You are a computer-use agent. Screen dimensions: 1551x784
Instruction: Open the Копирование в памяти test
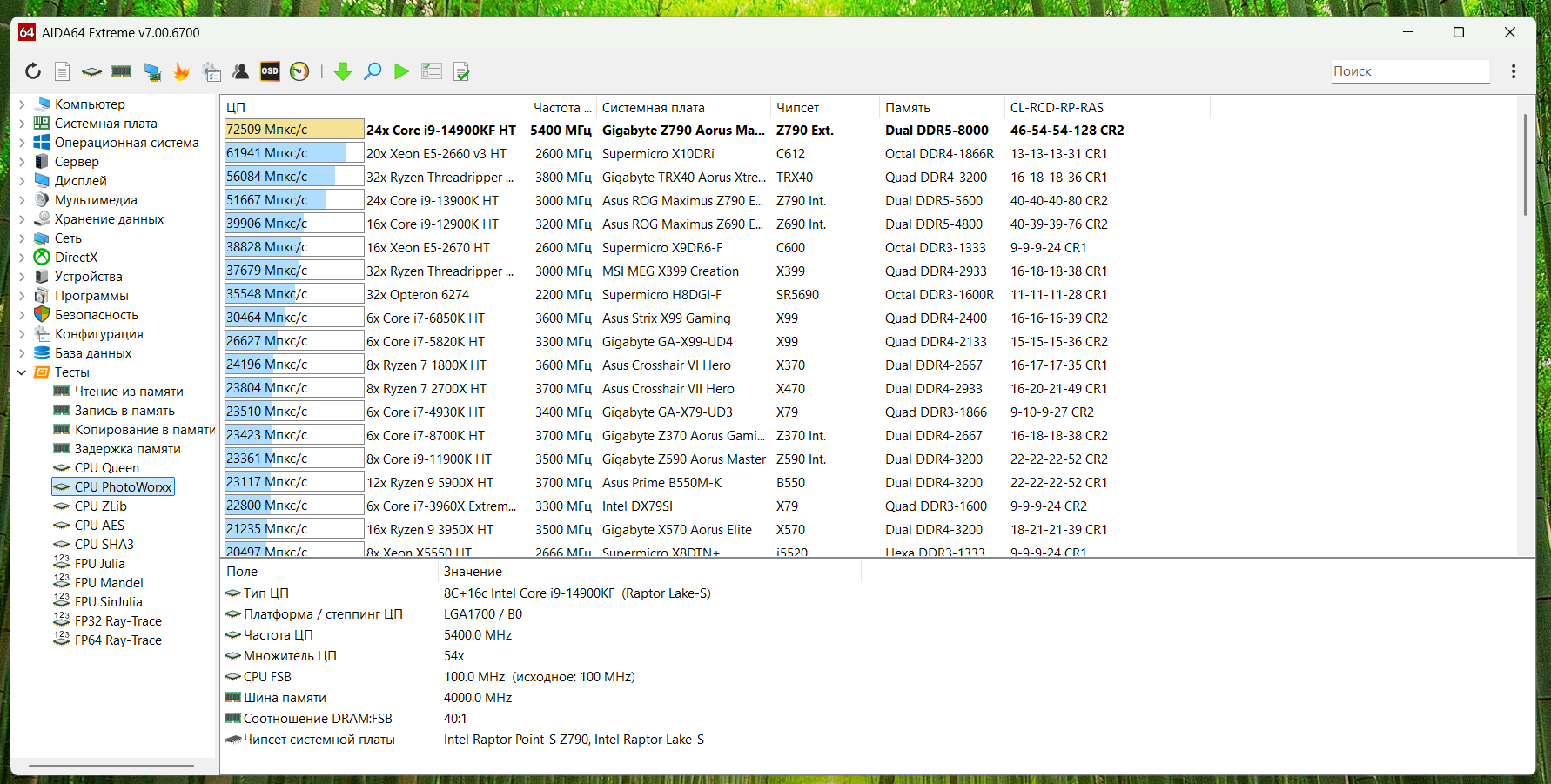pos(144,430)
